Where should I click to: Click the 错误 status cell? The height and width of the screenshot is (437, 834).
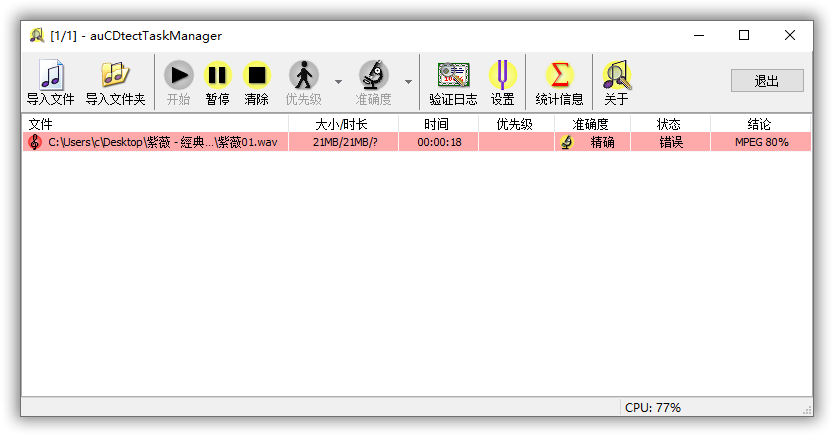point(671,142)
